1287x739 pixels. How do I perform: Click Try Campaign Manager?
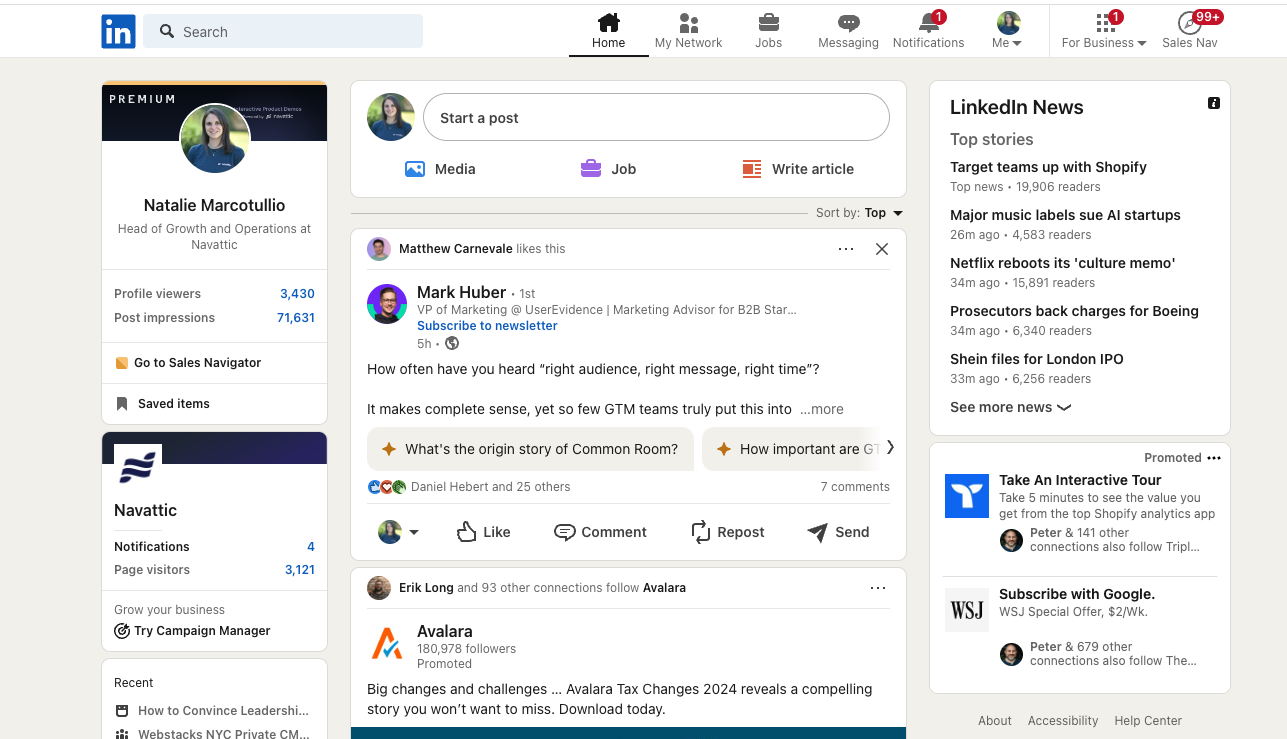point(192,631)
